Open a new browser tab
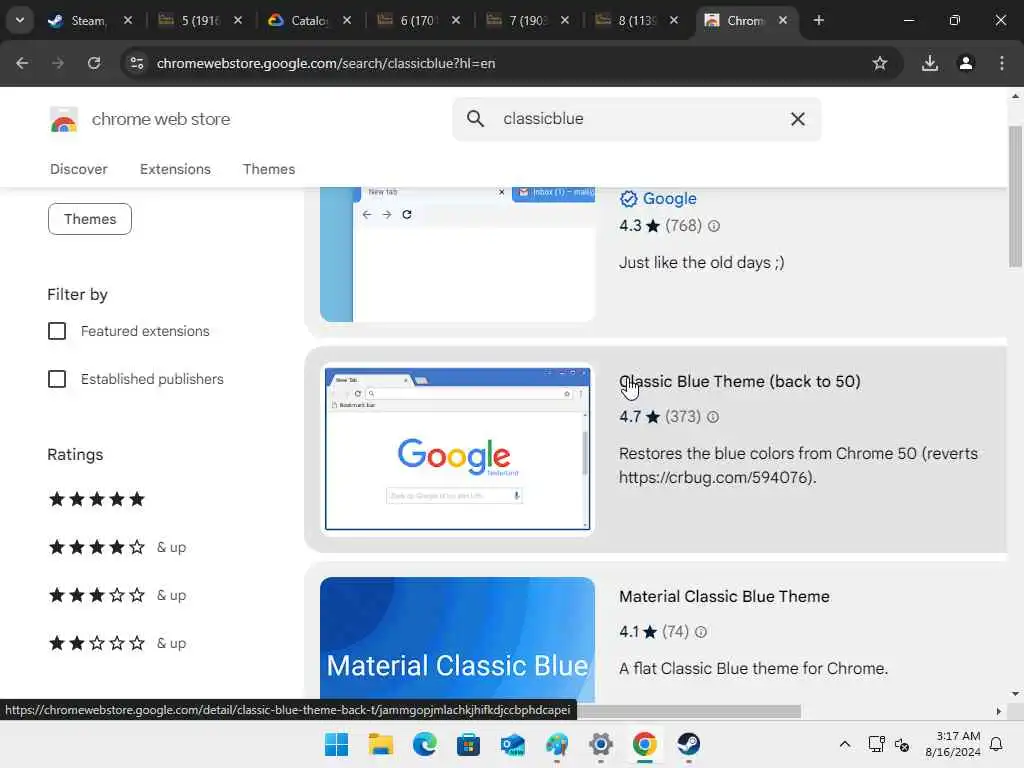 click(818, 20)
